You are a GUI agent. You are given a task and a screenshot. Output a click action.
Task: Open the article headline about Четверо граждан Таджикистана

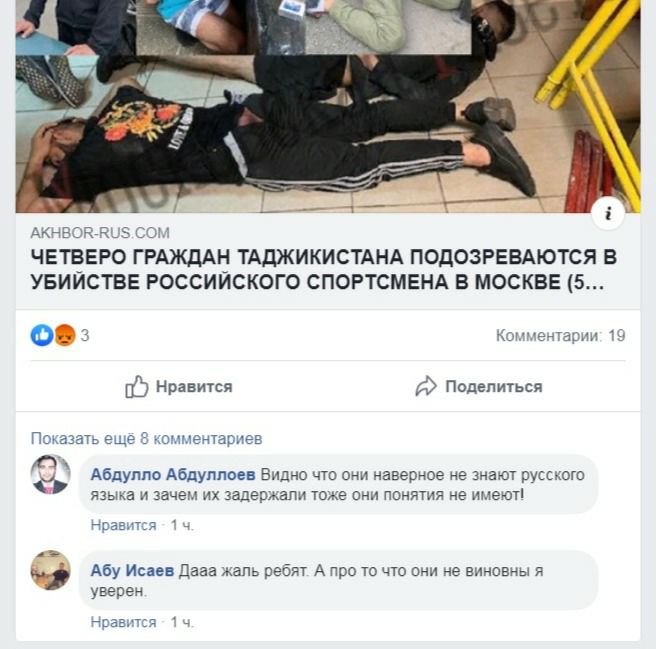[324, 269]
